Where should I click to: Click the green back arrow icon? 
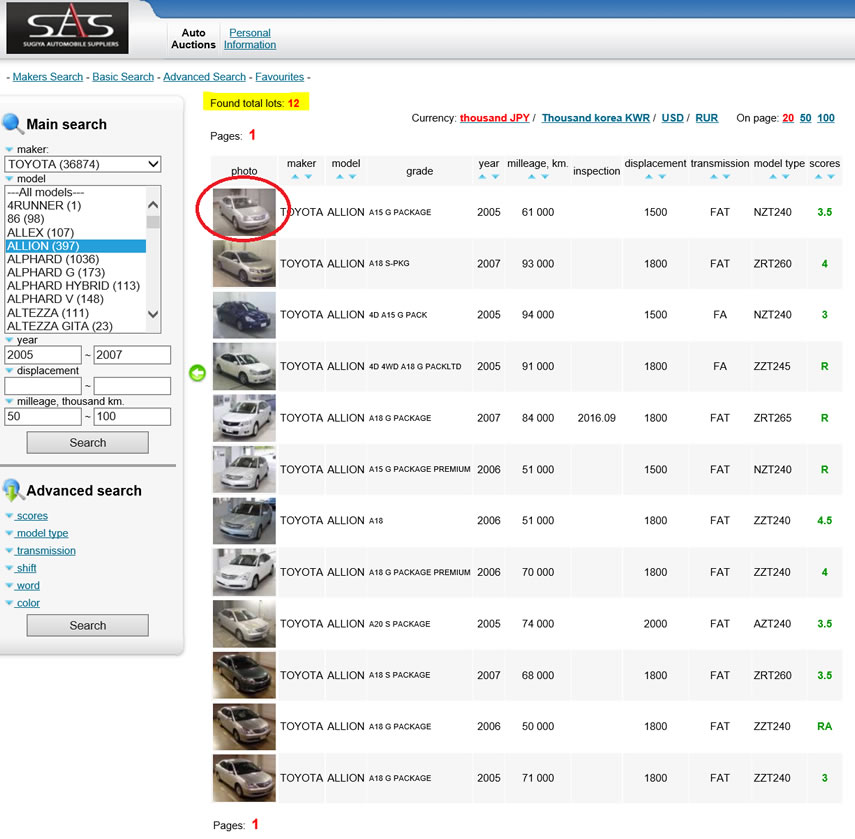click(198, 373)
